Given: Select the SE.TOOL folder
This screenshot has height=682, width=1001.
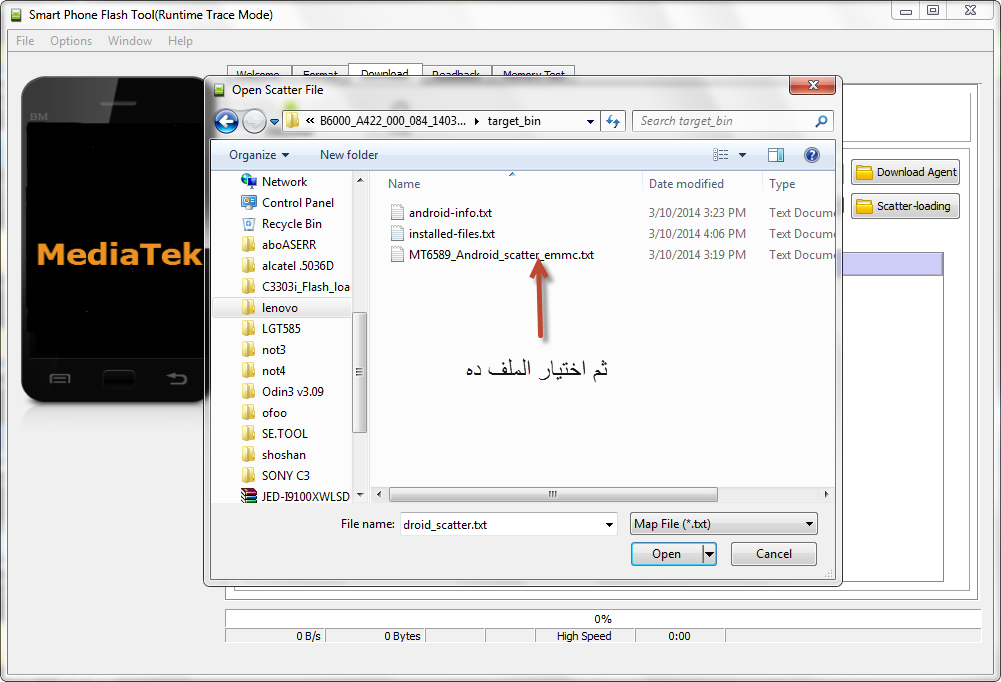Looking at the screenshot, I should (x=276, y=434).
